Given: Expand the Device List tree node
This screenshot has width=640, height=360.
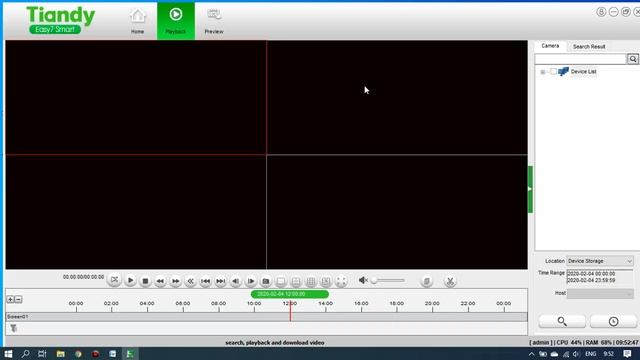Looking at the screenshot, I should 542,72.
